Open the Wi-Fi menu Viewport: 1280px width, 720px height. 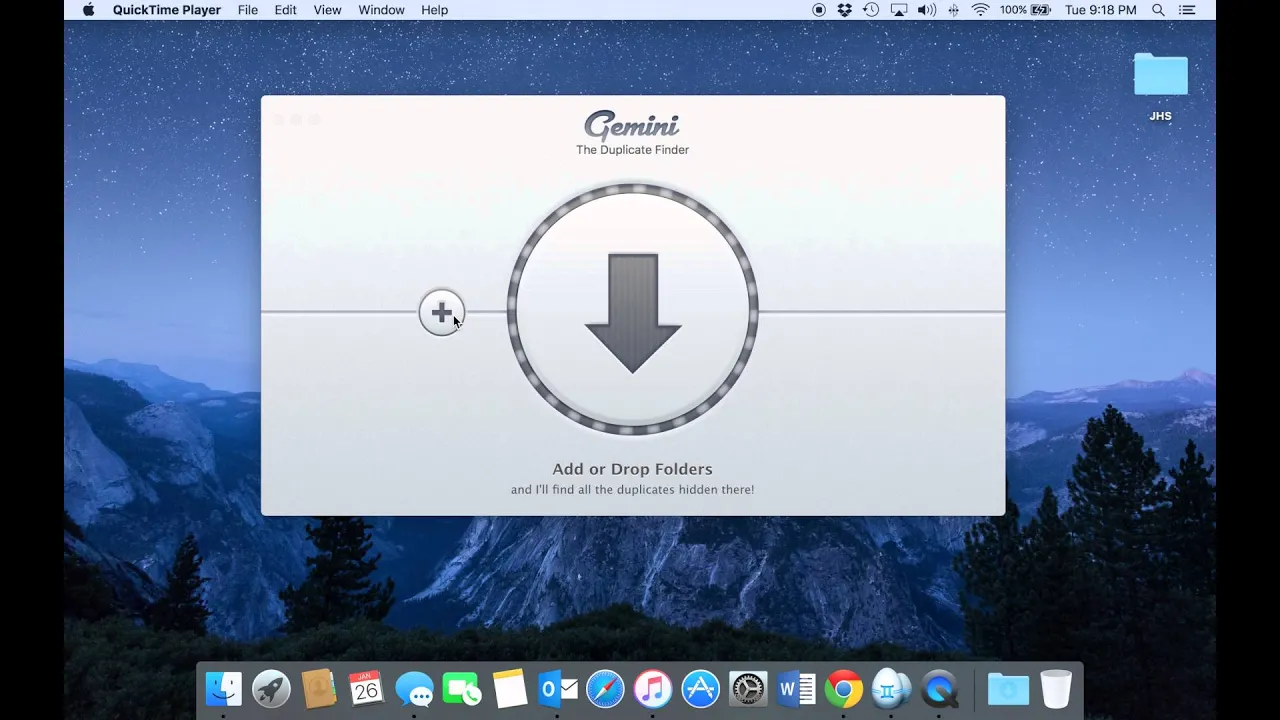pyautogui.click(x=980, y=10)
